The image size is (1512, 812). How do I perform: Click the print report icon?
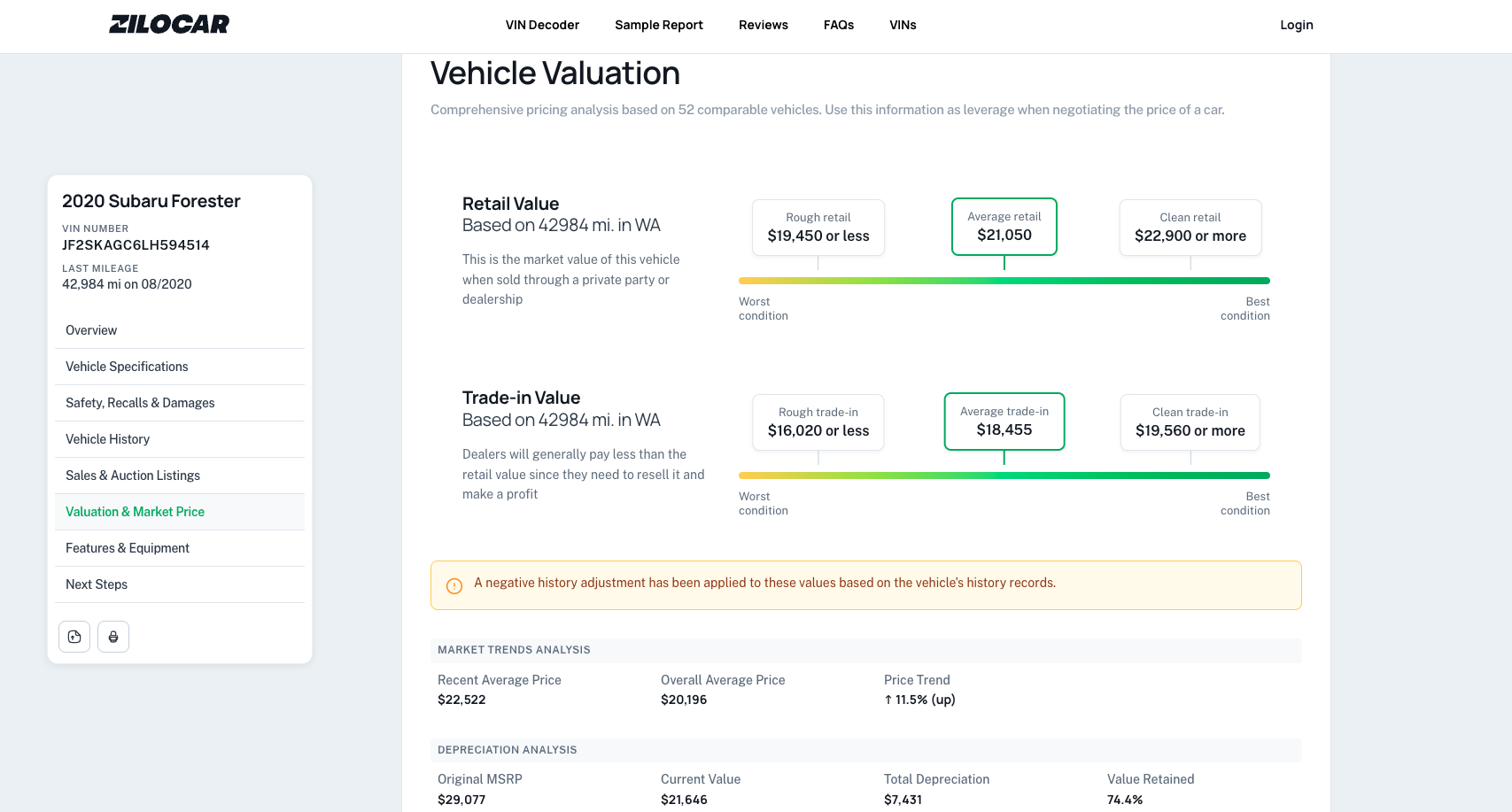(x=112, y=636)
